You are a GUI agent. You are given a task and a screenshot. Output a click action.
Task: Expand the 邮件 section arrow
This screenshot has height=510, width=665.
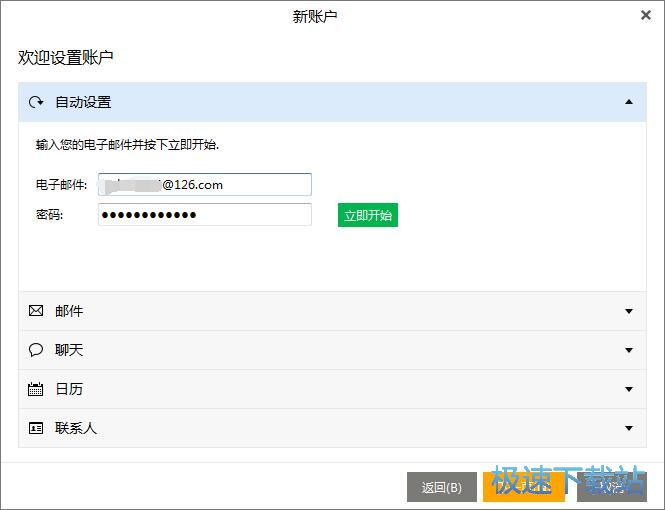629,311
